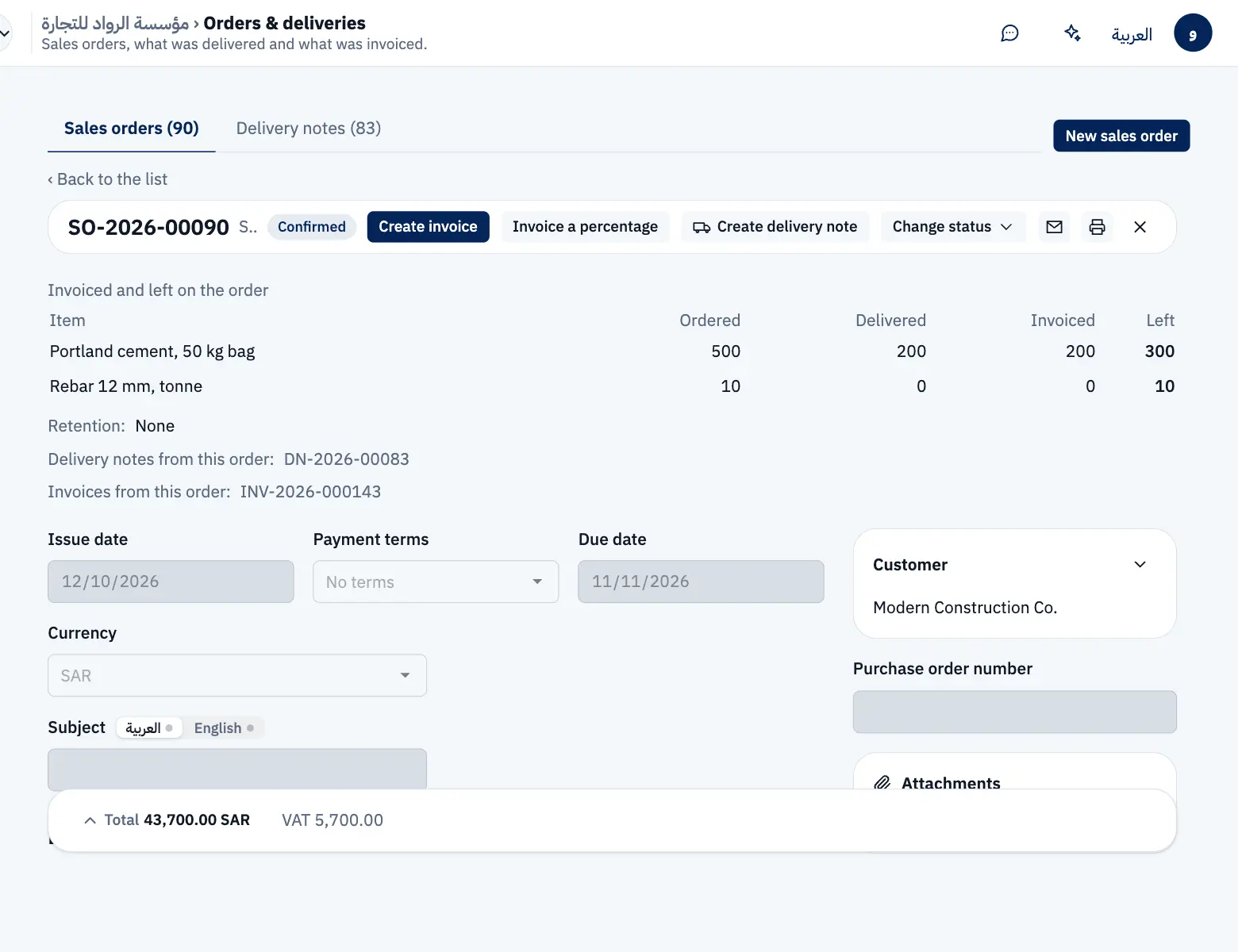This screenshot has width=1238, height=952.
Task: Print the sales order
Action: click(x=1097, y=227)
